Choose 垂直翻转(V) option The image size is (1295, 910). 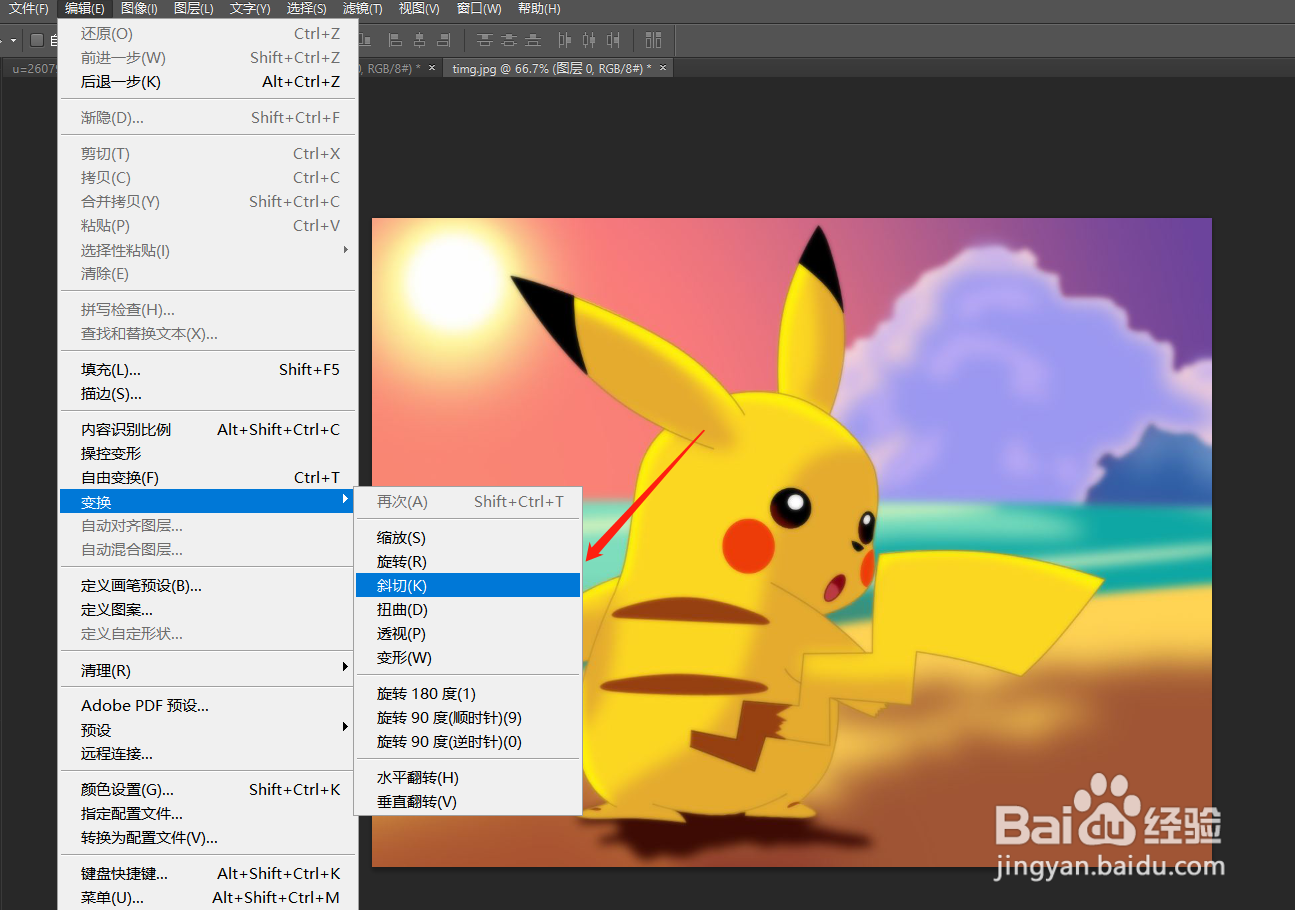pos(468,802)
